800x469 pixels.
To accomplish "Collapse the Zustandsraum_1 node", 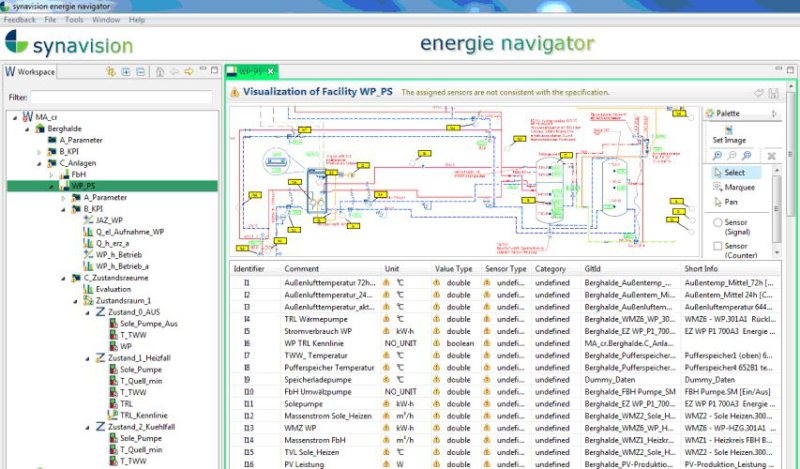I will coord(76,301).
